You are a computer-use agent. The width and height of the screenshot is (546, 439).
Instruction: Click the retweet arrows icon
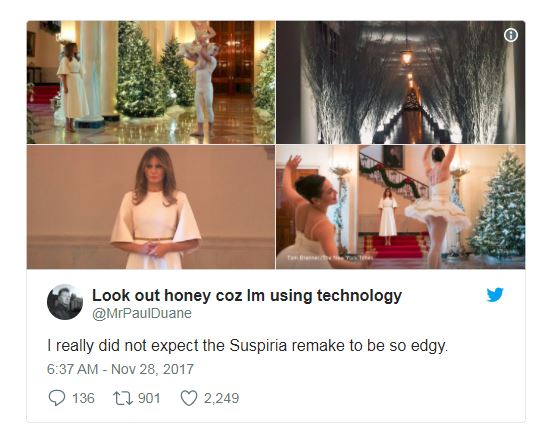pos(123,398)
